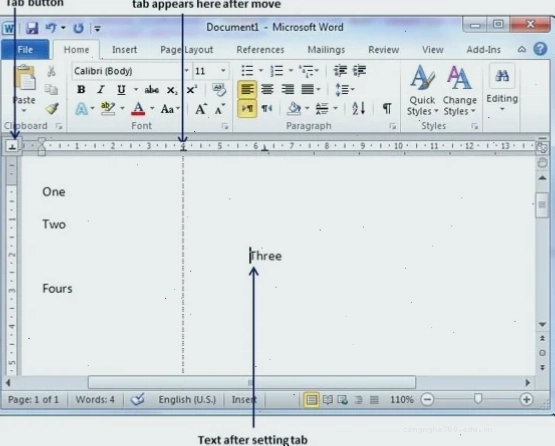Click the Multilevel List icon
555x446 pixels.
tap(306, 71)
